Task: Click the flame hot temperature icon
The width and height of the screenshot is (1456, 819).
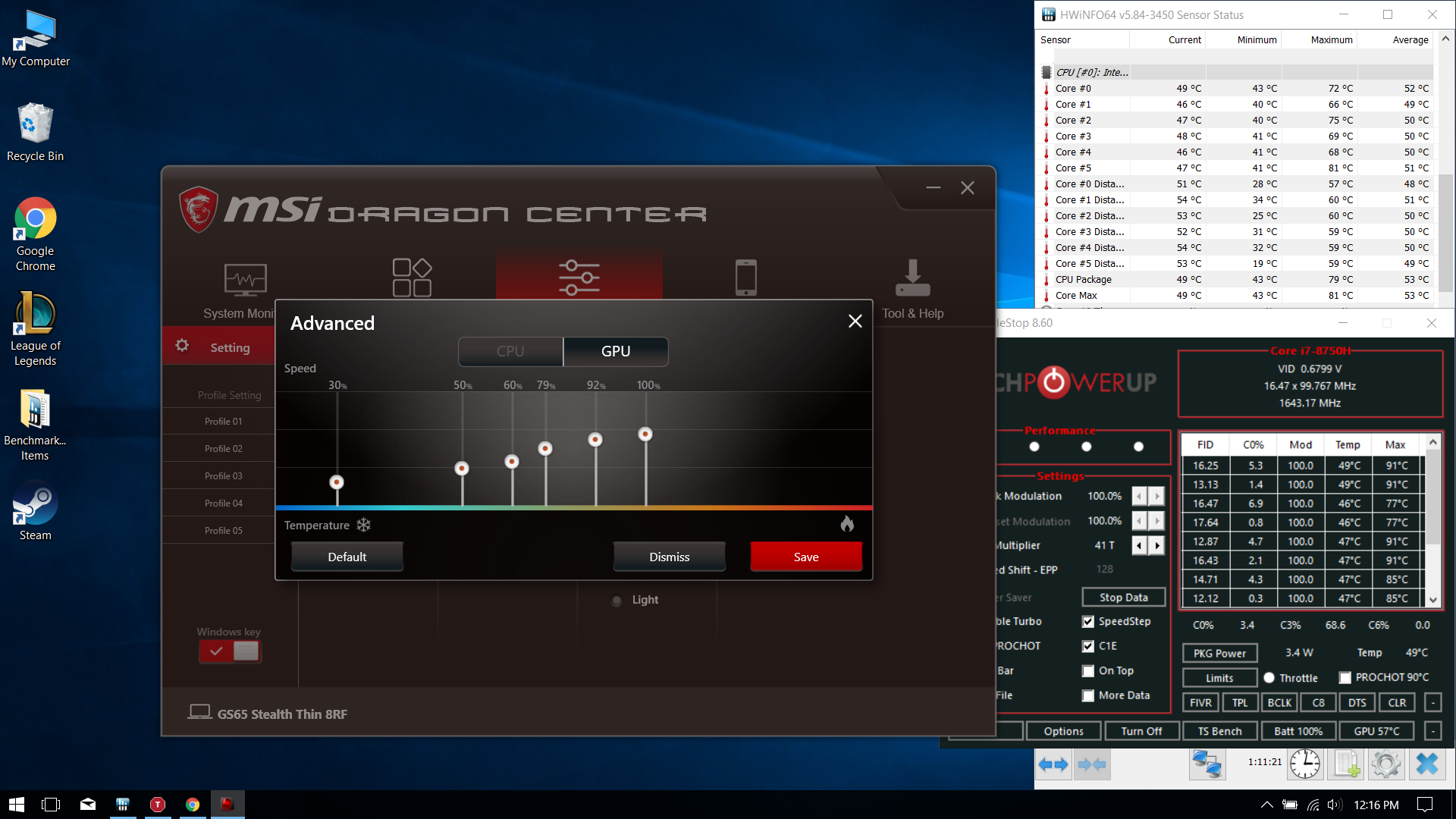Action: pyautogui.click(x=847, y=524)
